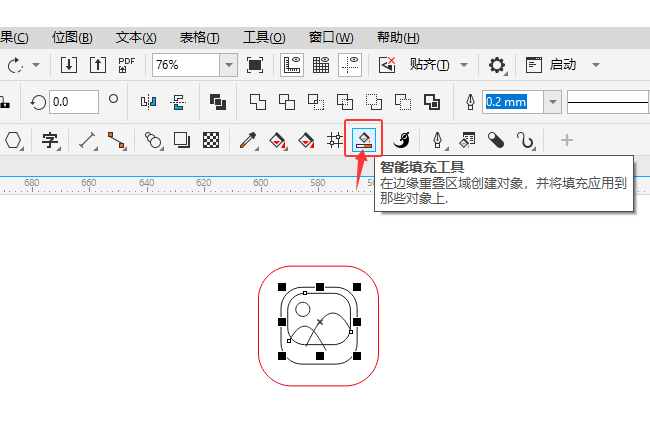Click the Combine objects icon
This screenshot has height=429, width=650.
tap(218, 102)
